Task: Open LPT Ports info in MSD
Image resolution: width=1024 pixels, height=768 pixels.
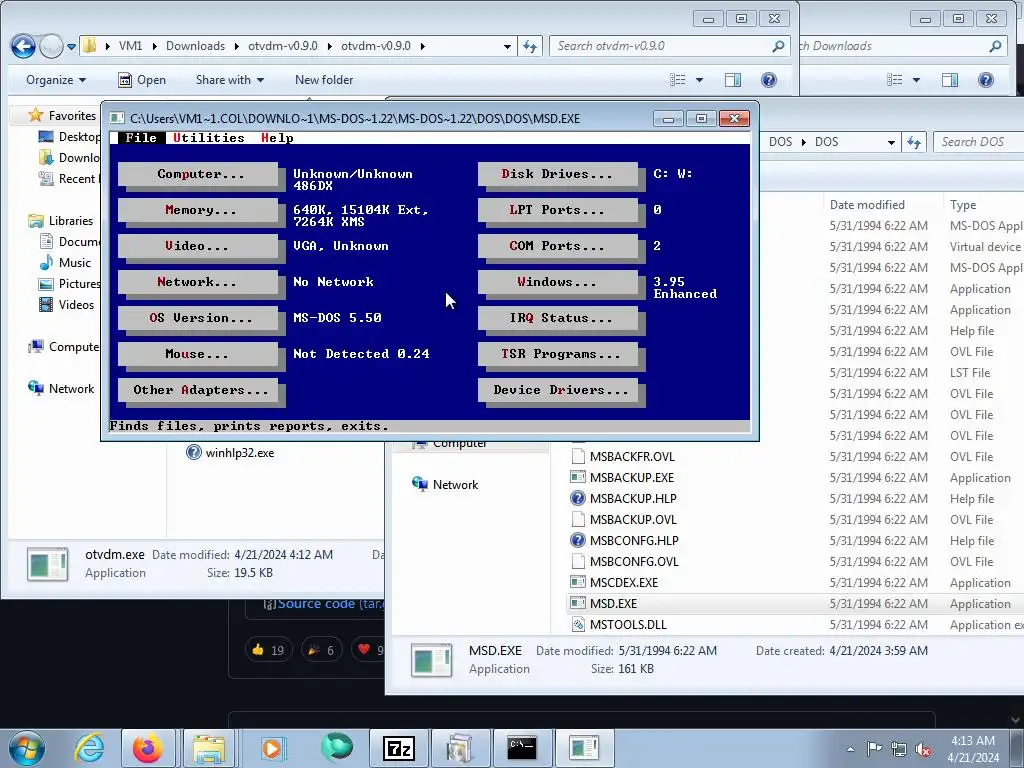Action: (x=560, y=210)
